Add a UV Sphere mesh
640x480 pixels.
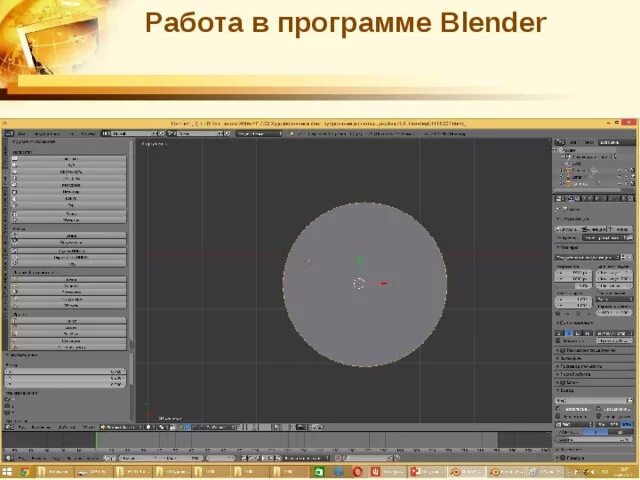click(69, 178)
